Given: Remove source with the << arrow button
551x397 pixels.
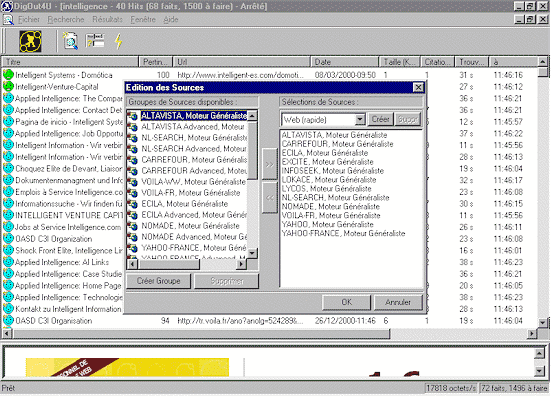Looking at the screenshot, I should (270, 198).
